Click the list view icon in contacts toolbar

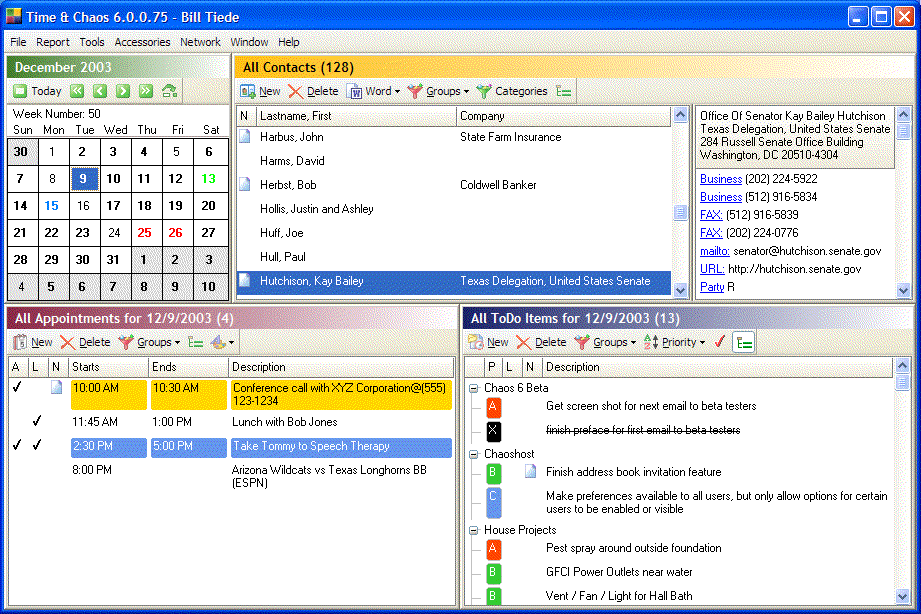point(564,91)
